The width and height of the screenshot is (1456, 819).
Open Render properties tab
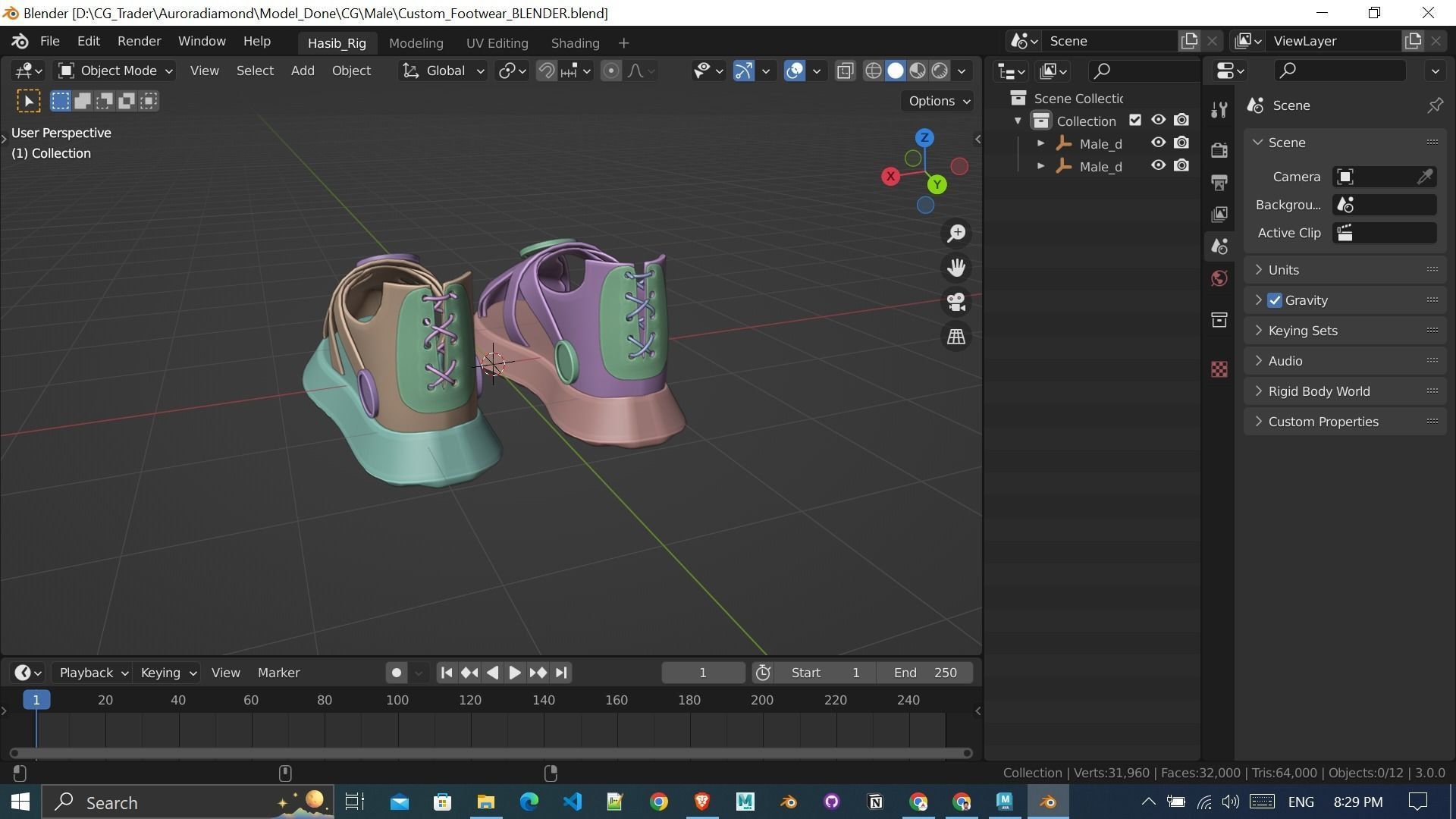point(1219,149)
